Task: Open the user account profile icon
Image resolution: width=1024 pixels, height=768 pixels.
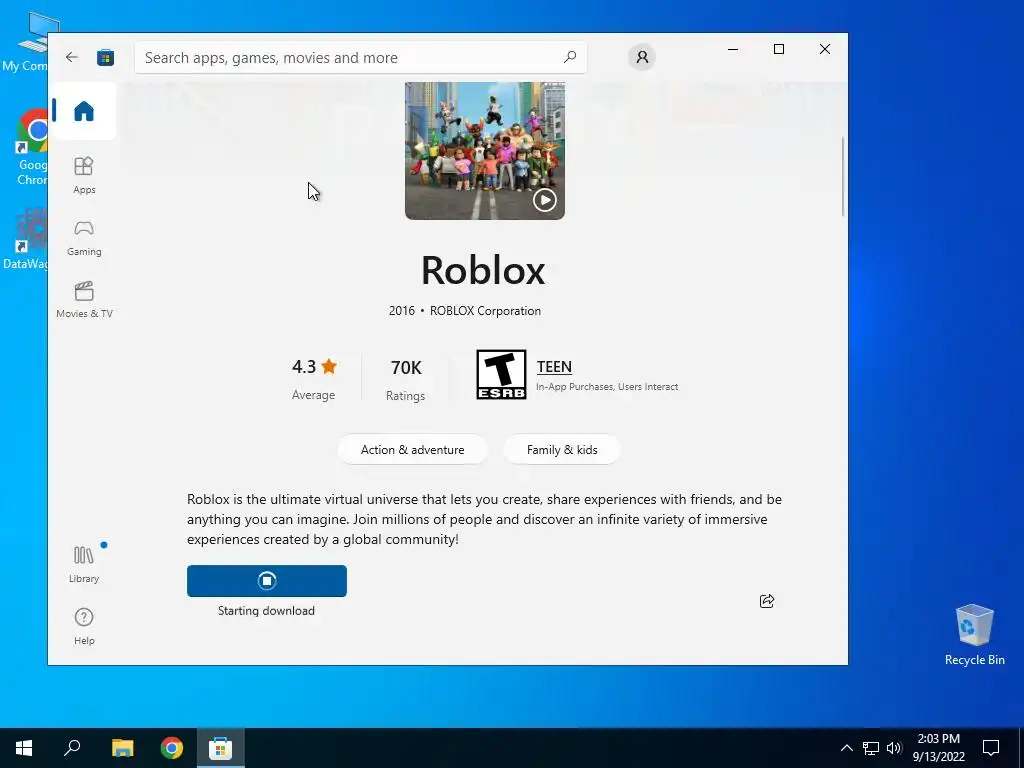Action: coord(642,57)
